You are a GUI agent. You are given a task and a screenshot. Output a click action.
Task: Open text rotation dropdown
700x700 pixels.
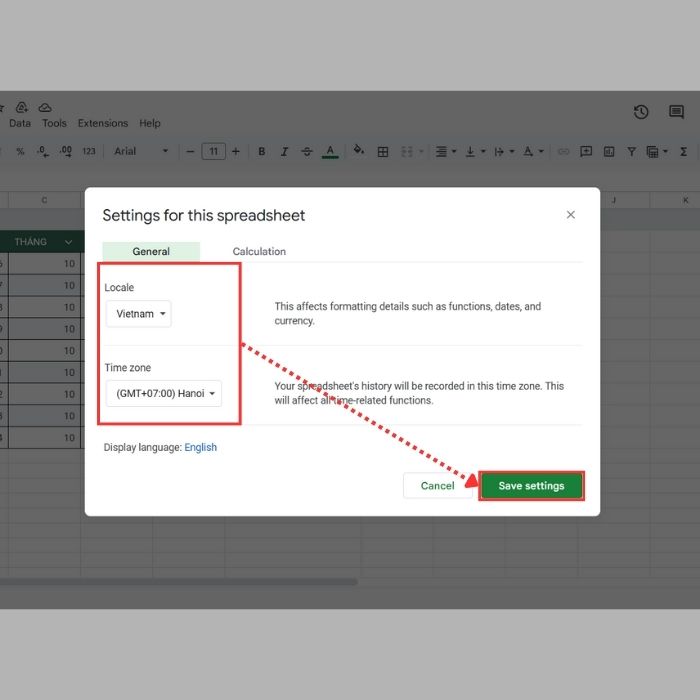point(533,152)
